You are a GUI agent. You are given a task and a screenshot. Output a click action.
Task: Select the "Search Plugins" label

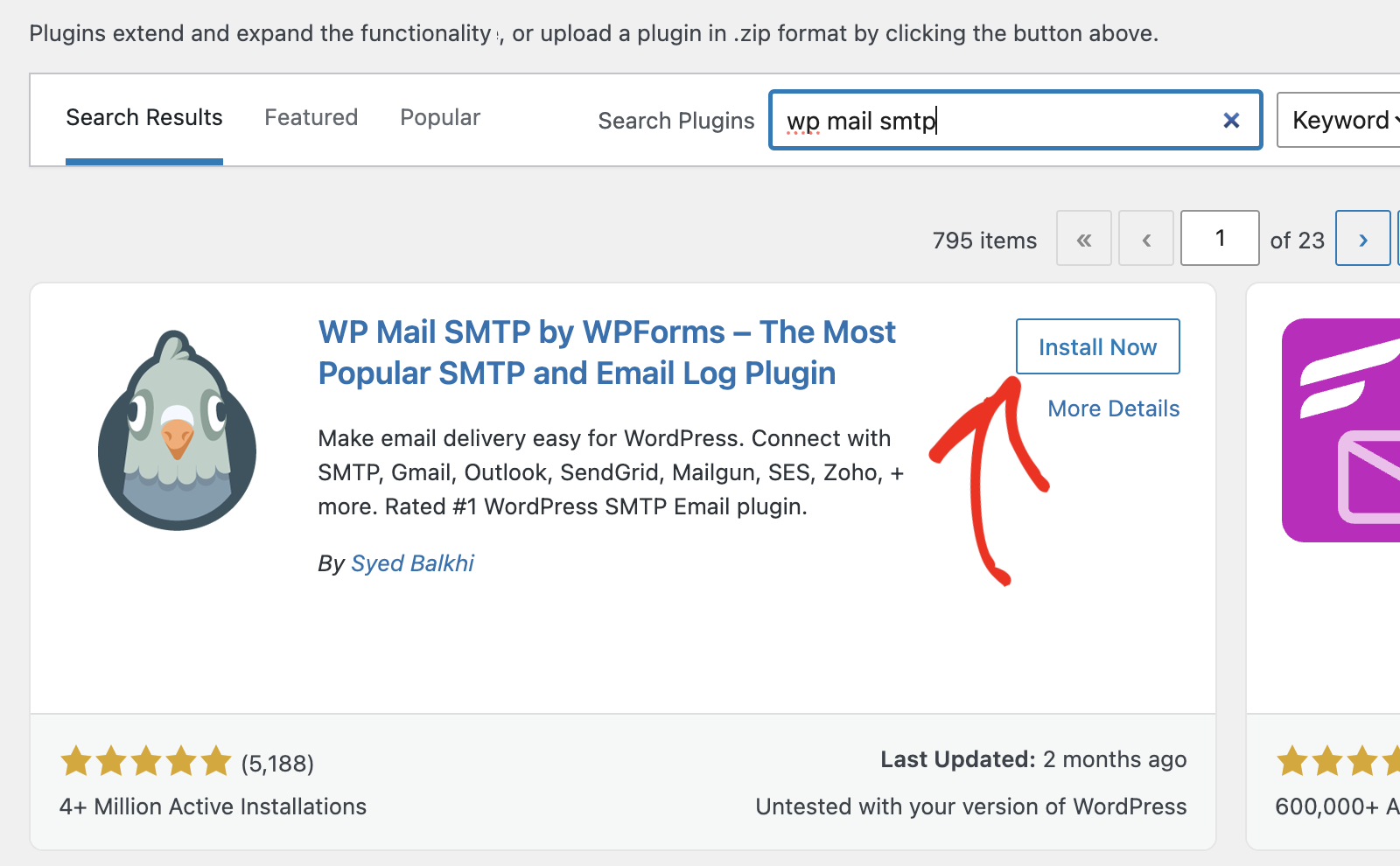pos(676,121)
